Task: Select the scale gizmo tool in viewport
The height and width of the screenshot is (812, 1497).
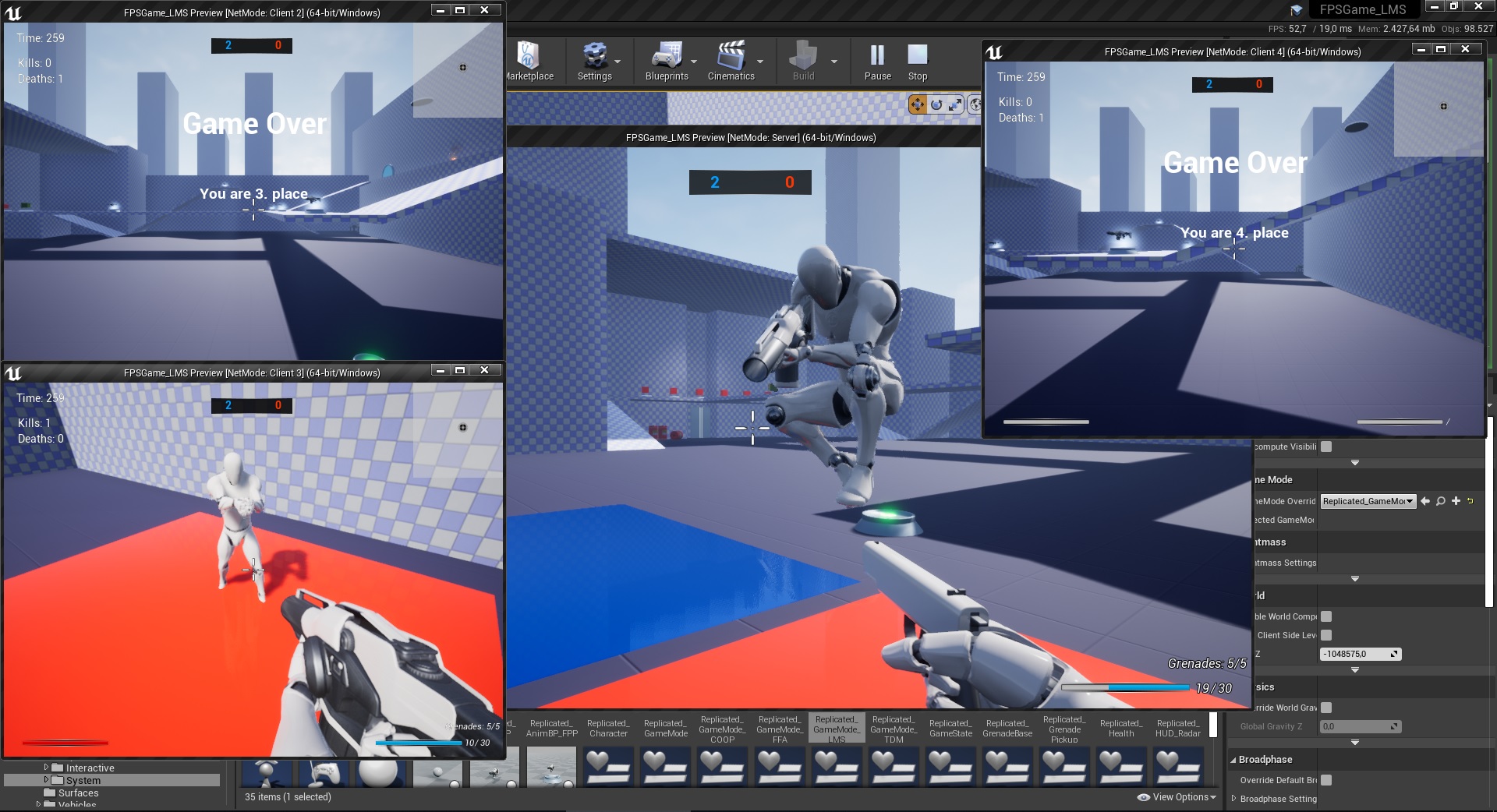Action: (x=955, y=104)
